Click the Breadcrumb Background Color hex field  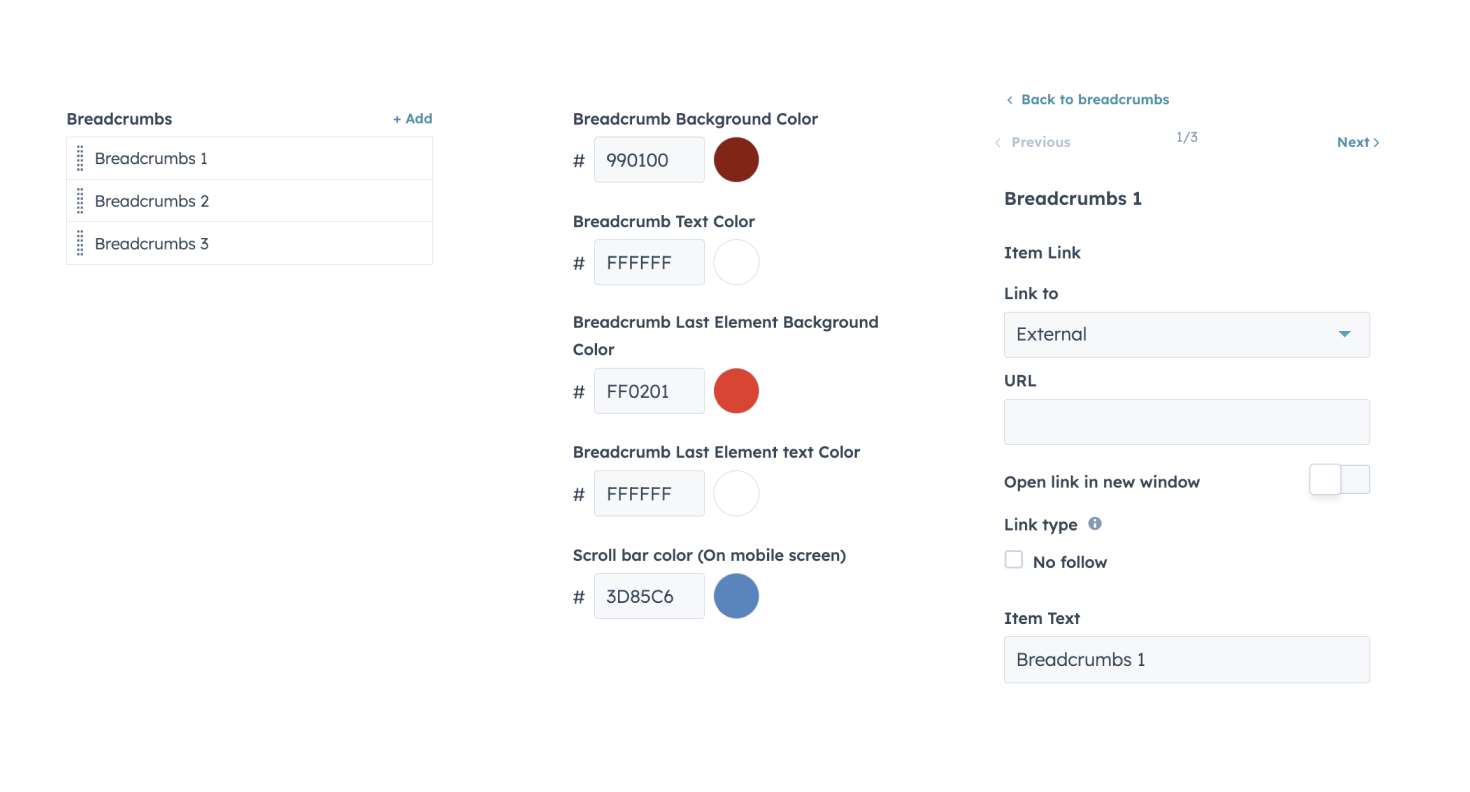tap(649, 160)
